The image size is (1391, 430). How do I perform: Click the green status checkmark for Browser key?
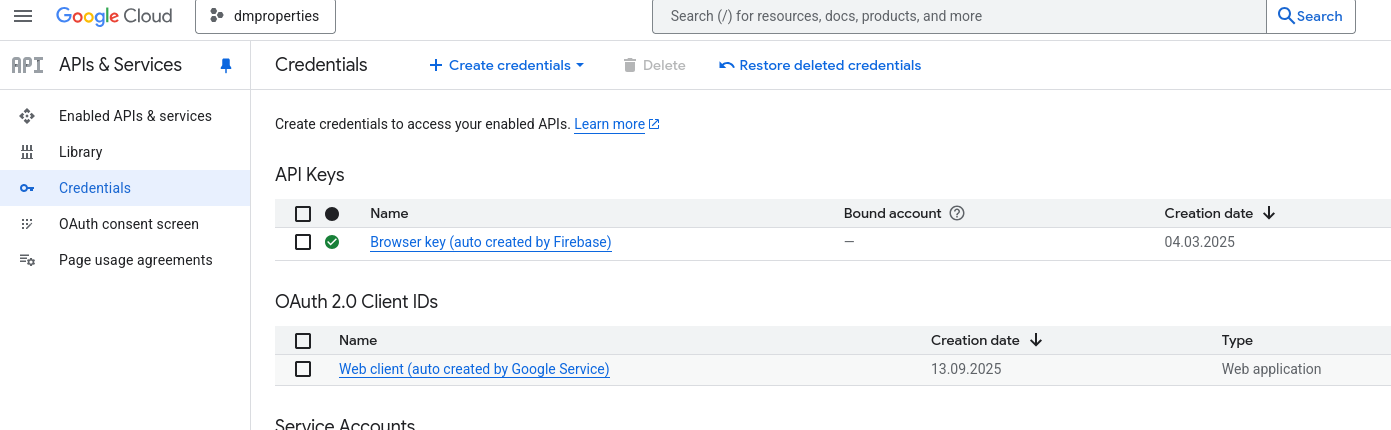[332, 242]
